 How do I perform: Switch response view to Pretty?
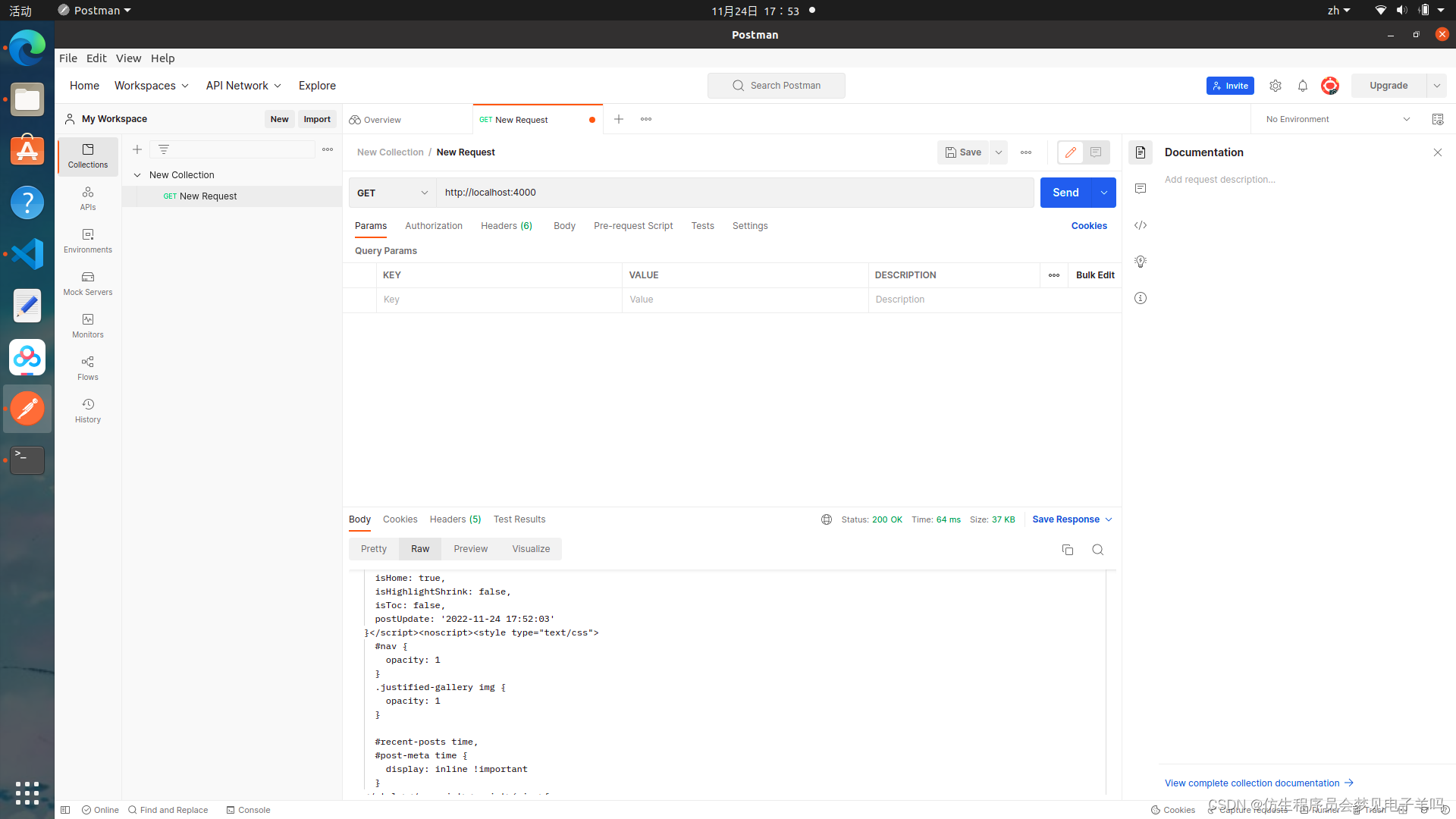[x=374, y=549]
